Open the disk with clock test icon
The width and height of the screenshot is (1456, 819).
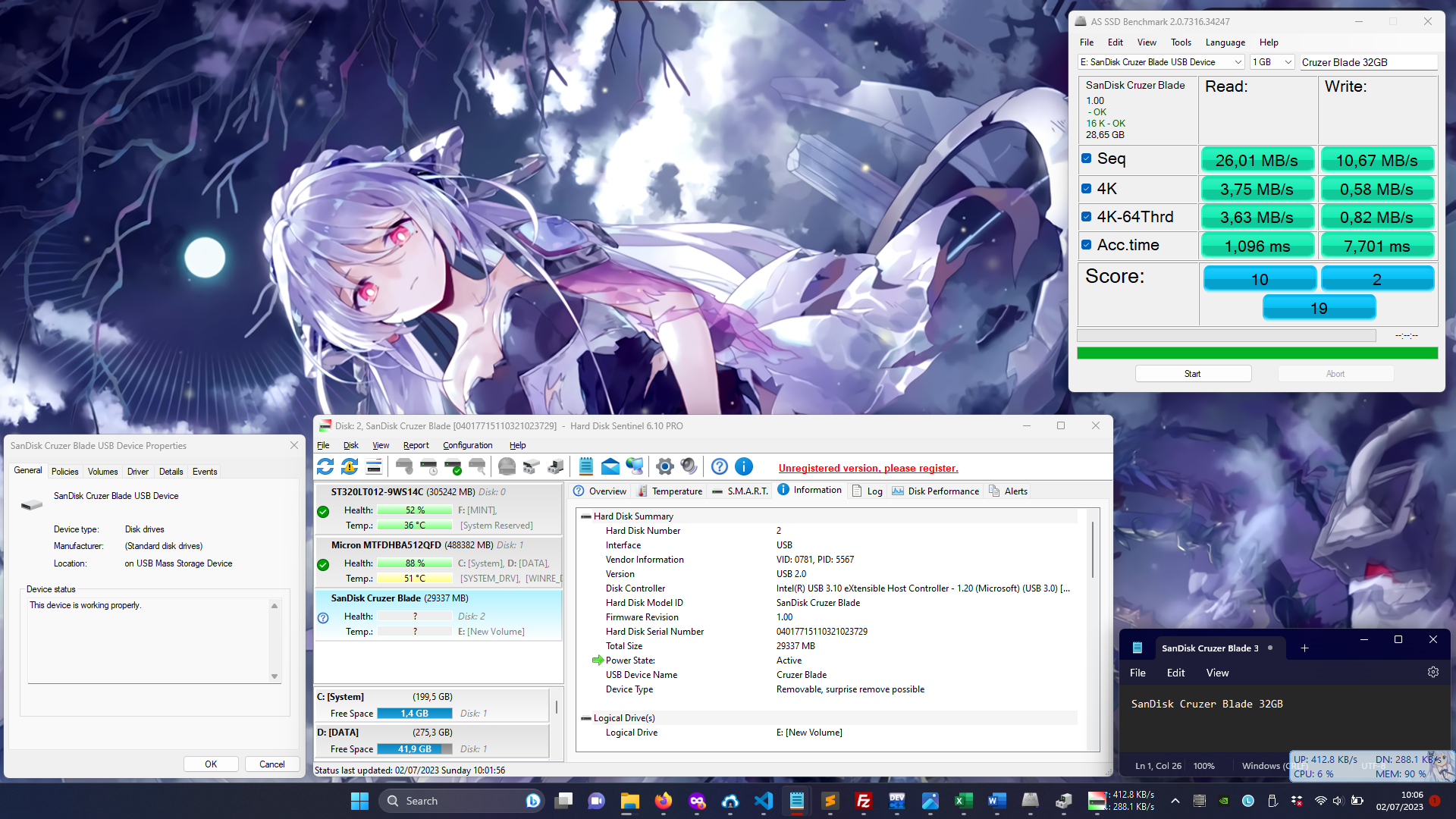[x=428, y=466]
